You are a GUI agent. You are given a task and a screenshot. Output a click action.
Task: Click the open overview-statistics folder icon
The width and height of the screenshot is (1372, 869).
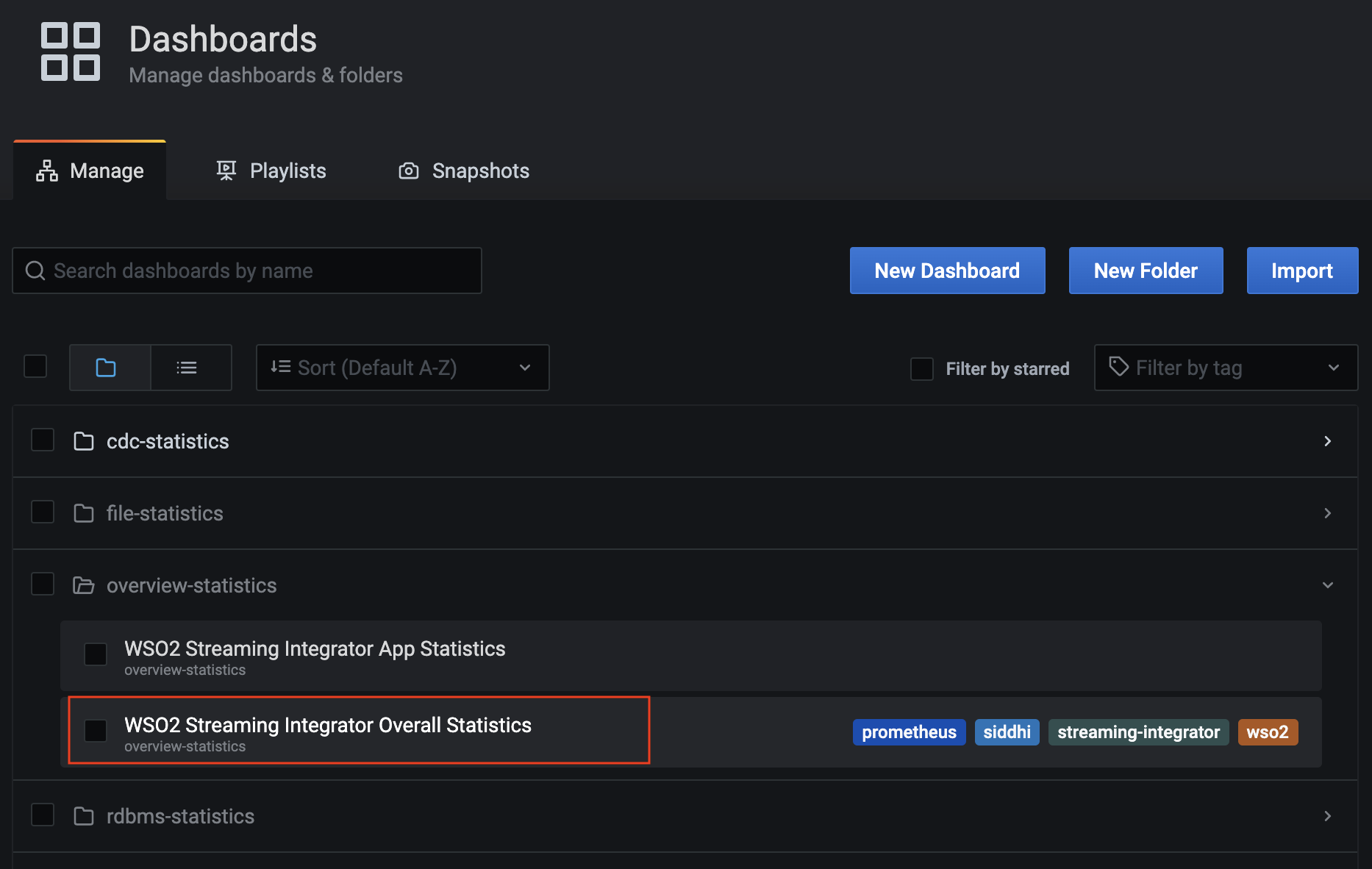(x=84, y=585)
